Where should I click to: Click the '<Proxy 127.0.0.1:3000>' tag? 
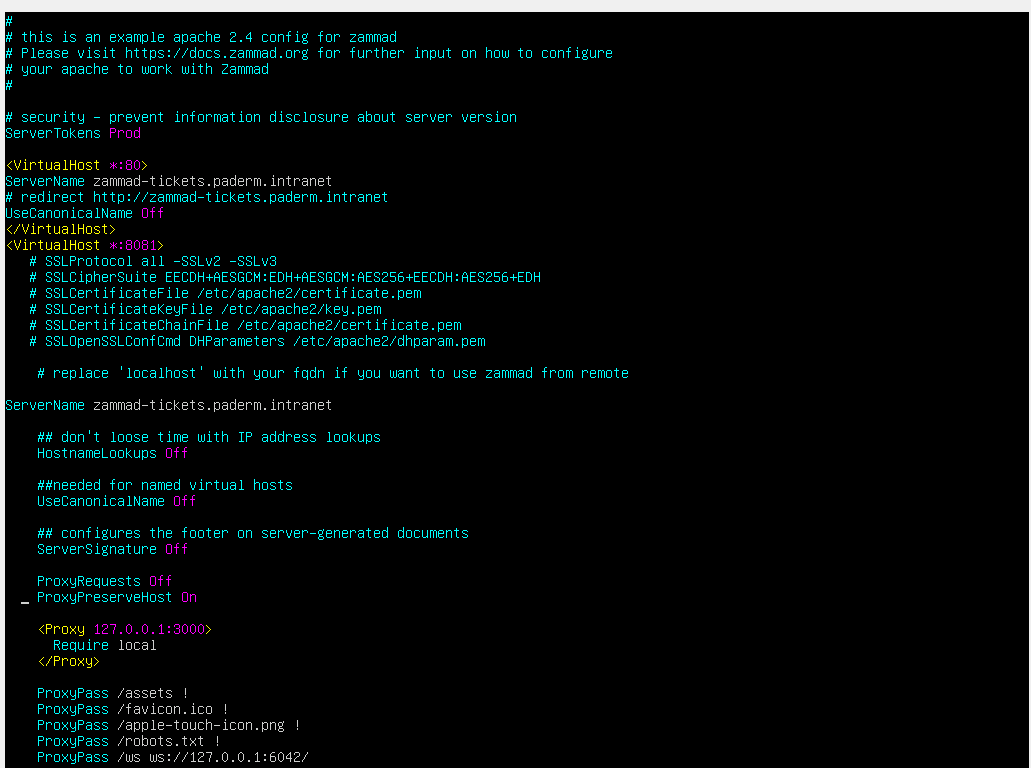[x=124, y=629]
